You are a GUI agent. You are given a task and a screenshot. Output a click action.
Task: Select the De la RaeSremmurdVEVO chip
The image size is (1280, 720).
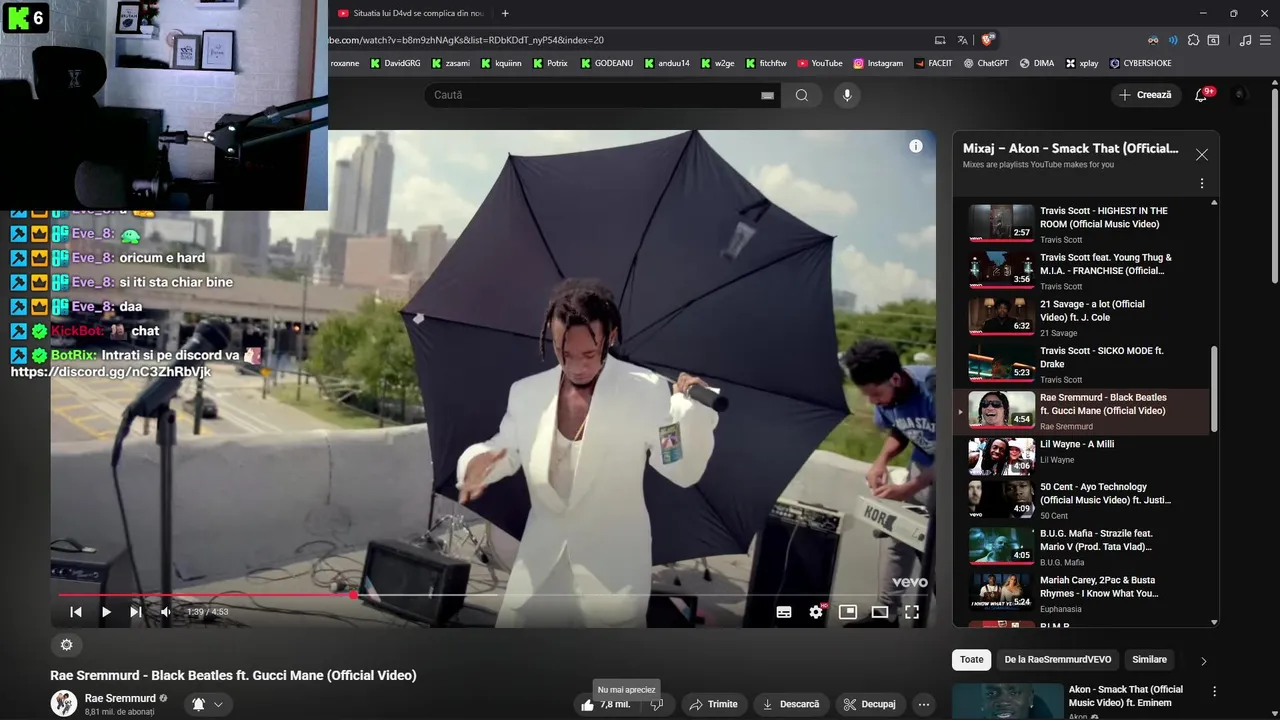point(1057,659)
